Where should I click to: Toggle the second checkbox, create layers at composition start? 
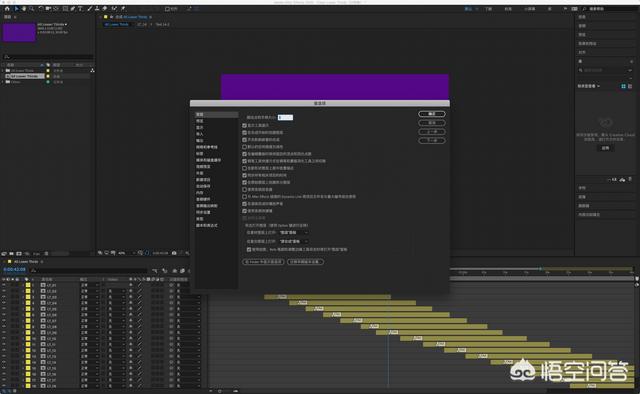pyautogui.click(x=244, y=132)
